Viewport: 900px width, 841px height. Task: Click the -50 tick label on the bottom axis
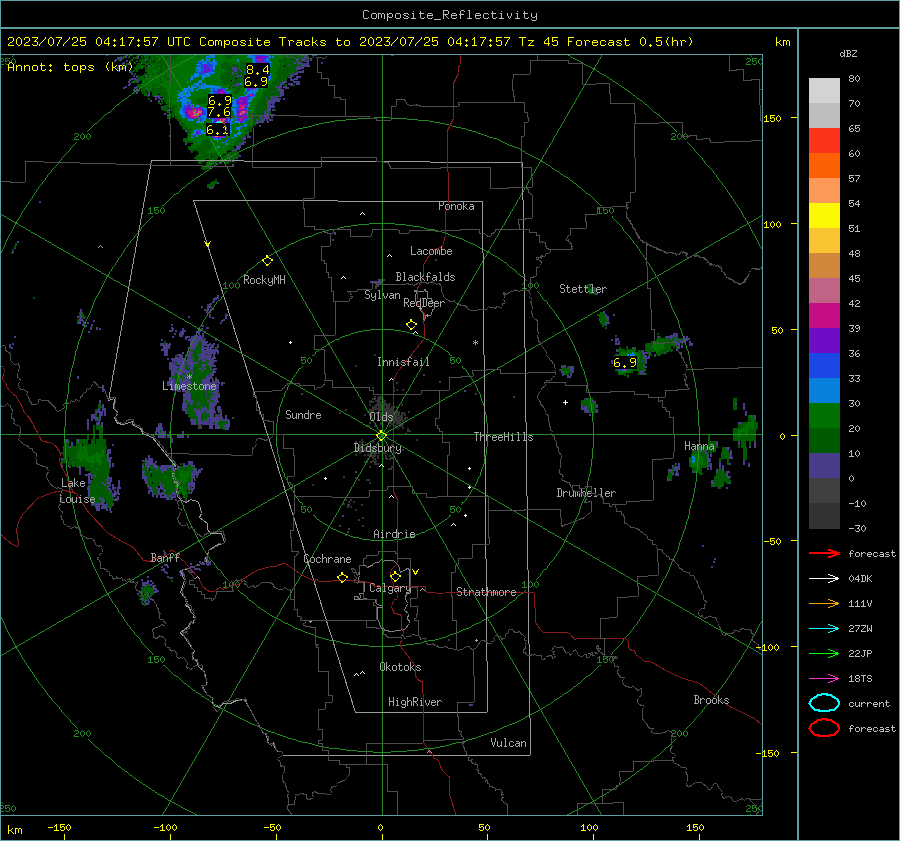point(272,827)
